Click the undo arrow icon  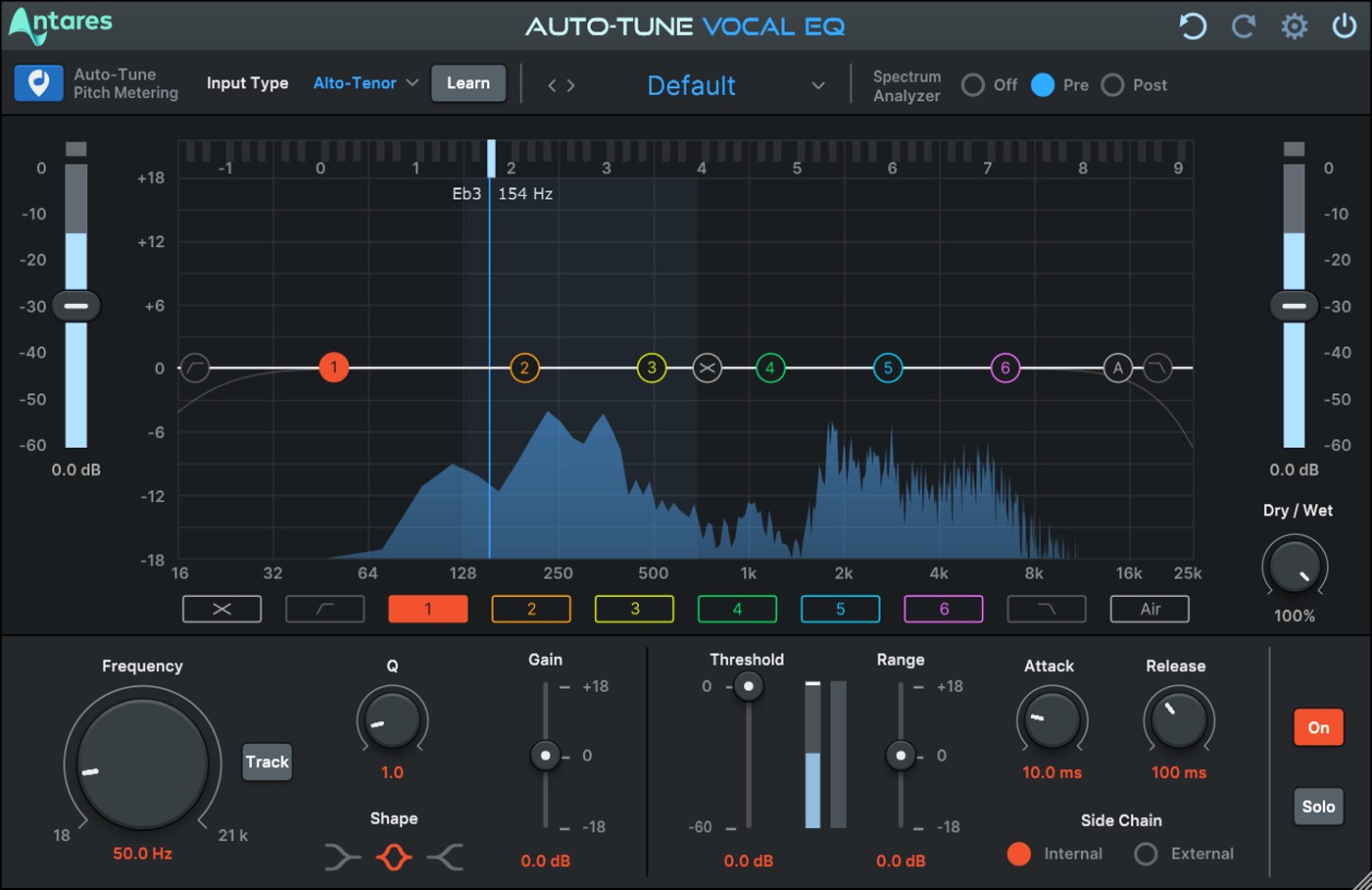1193,26
